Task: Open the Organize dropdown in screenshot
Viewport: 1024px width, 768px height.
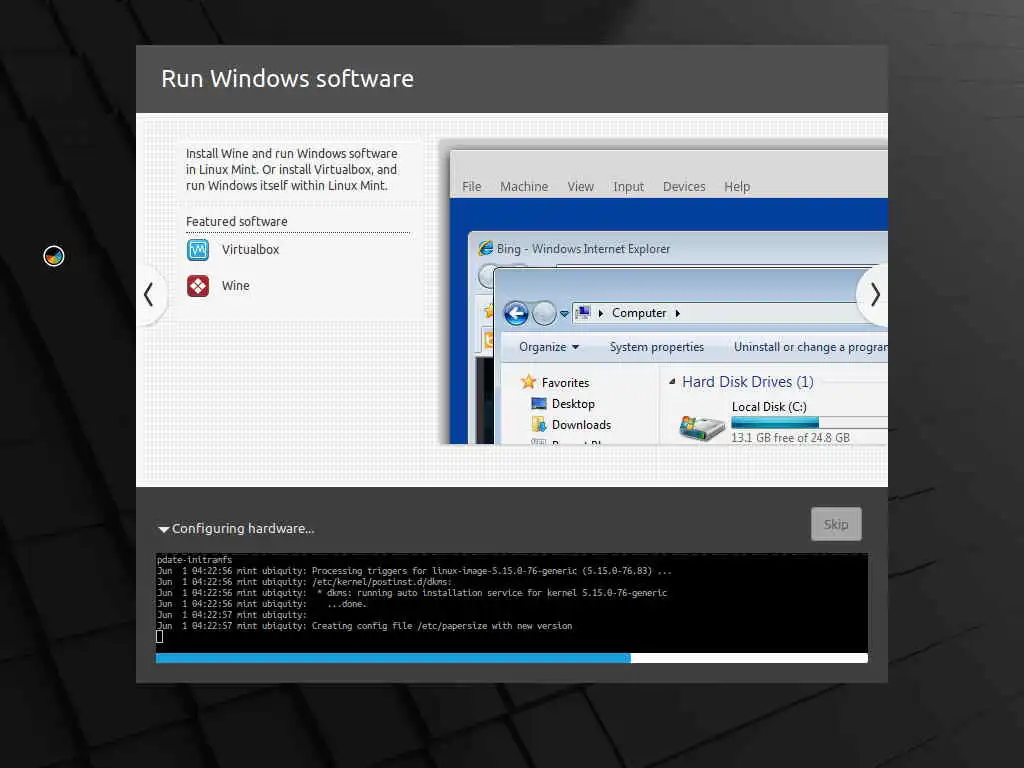Action: (x=549, y=347)
